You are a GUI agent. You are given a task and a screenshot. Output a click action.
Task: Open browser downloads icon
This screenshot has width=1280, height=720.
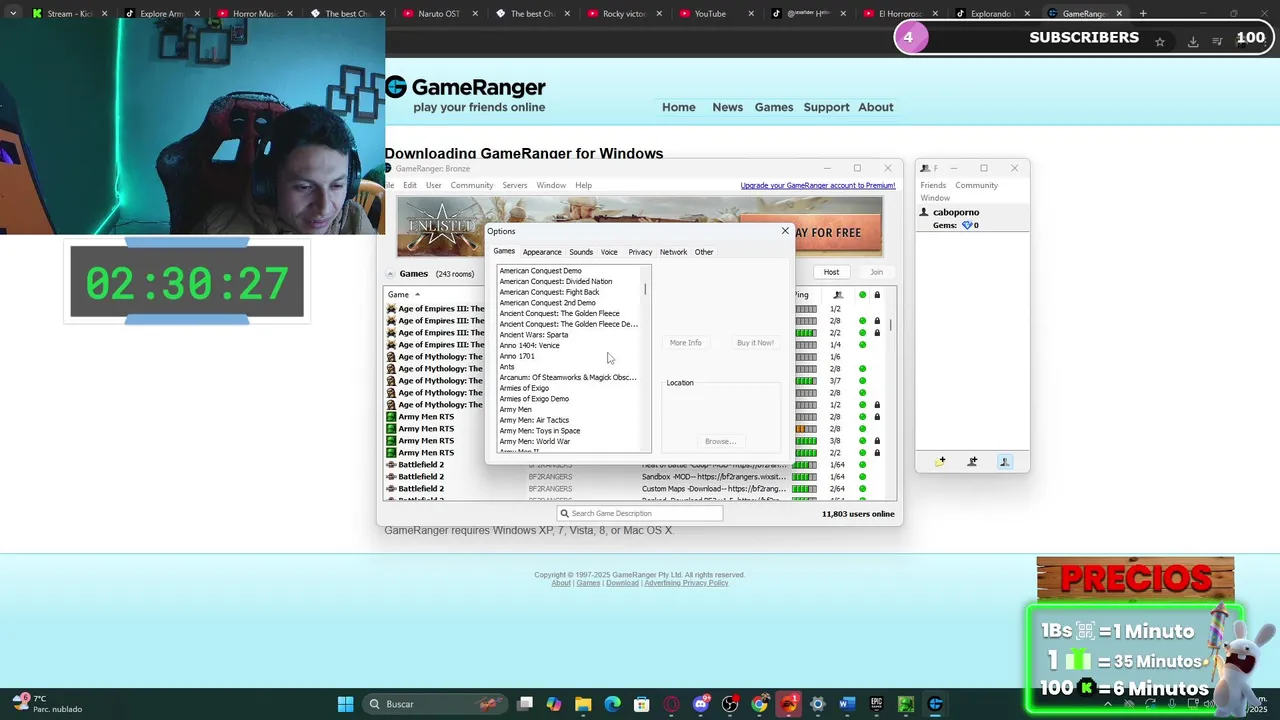pos(1193,41)
